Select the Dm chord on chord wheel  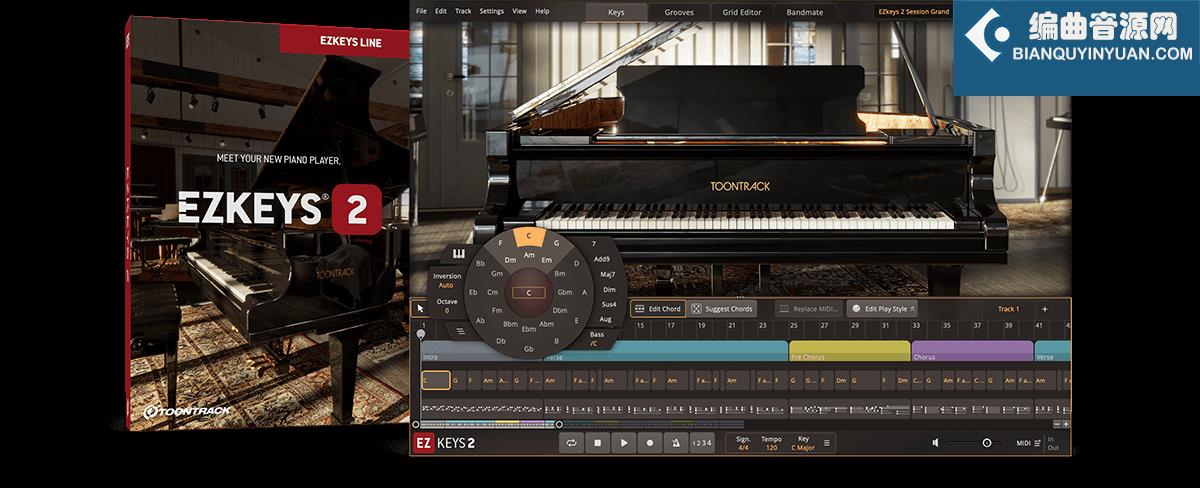[509, 260]
